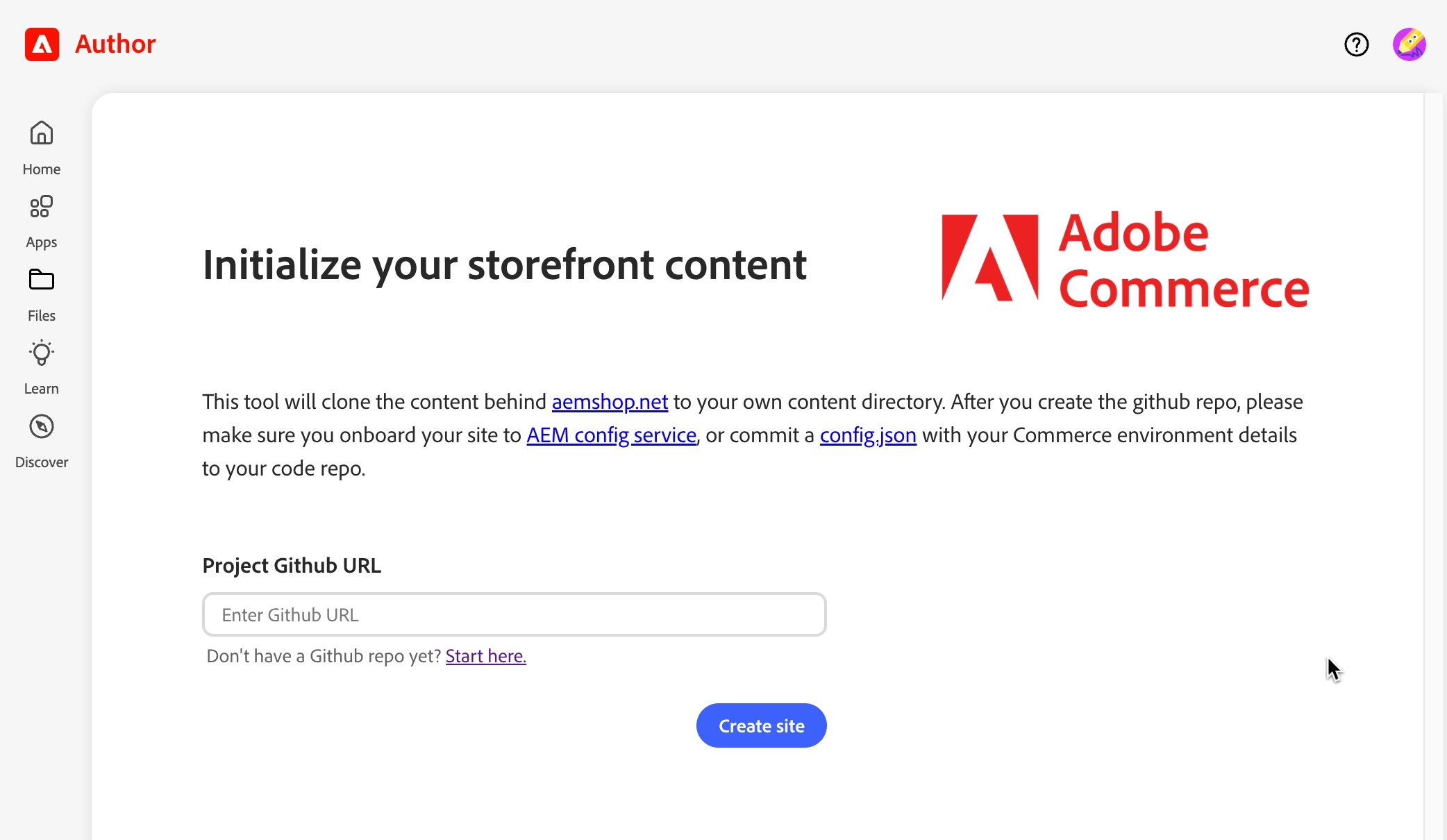Open the Files folder icon
The image size is (1447, 840).
click(x=42, y=280)
